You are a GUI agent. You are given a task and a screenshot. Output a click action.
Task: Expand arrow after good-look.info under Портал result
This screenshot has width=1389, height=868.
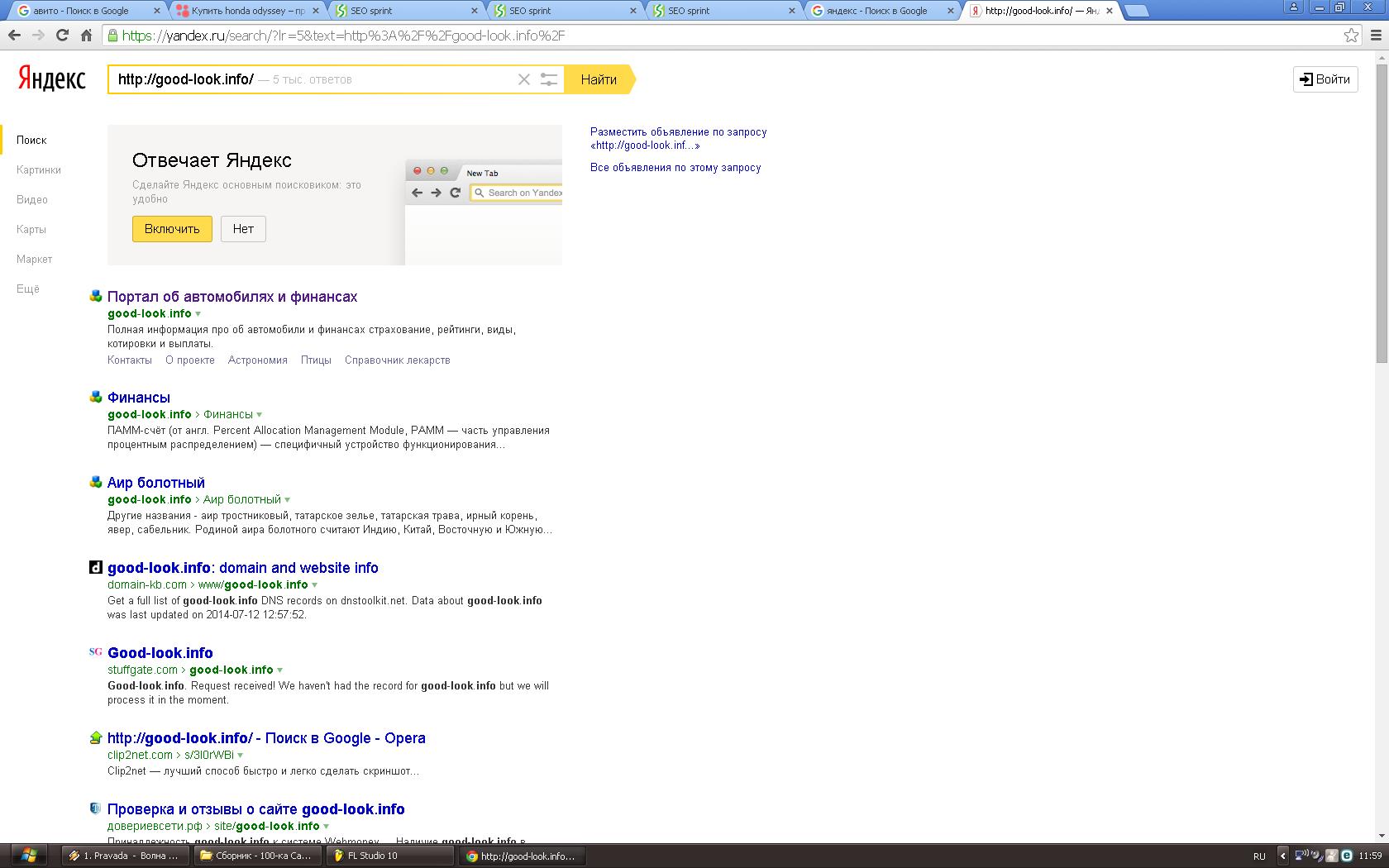coord(198,314)
